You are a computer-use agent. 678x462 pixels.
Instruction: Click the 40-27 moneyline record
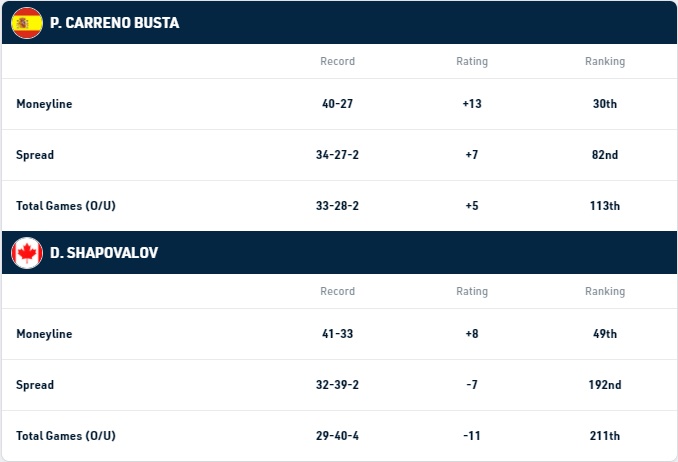click(x=337, y=104)
